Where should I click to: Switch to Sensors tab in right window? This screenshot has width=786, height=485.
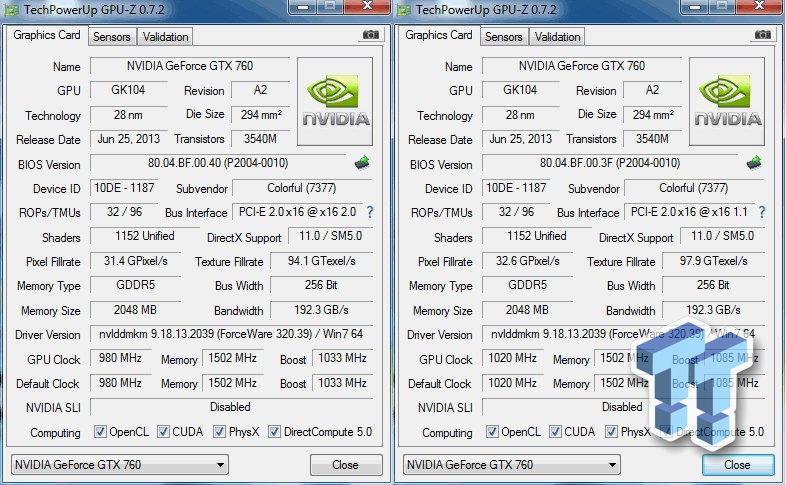tap(504, 37)
